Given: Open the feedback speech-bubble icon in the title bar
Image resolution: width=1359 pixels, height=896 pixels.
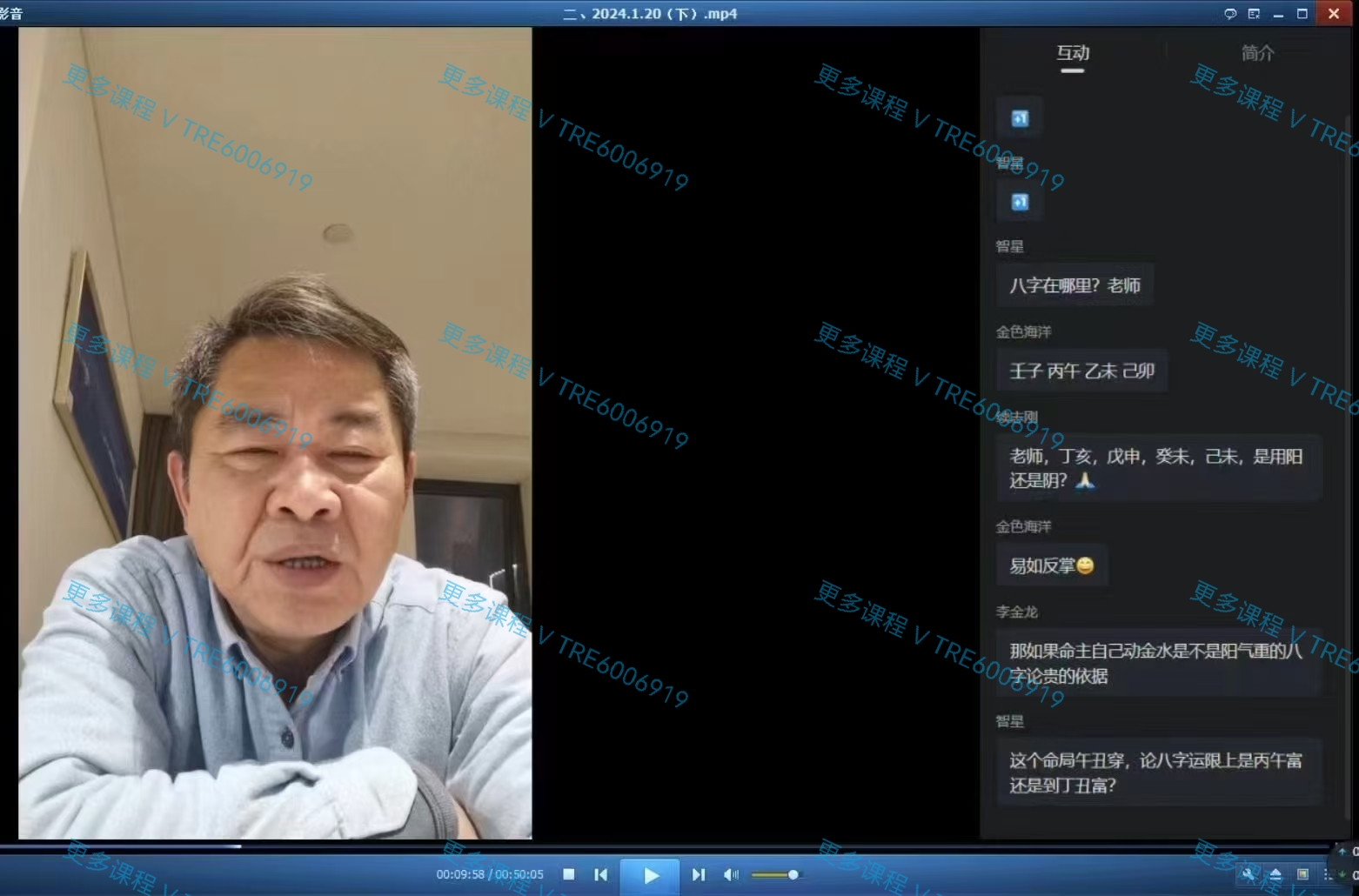Looking at the screenshot, I should (x=1230, y=13).
